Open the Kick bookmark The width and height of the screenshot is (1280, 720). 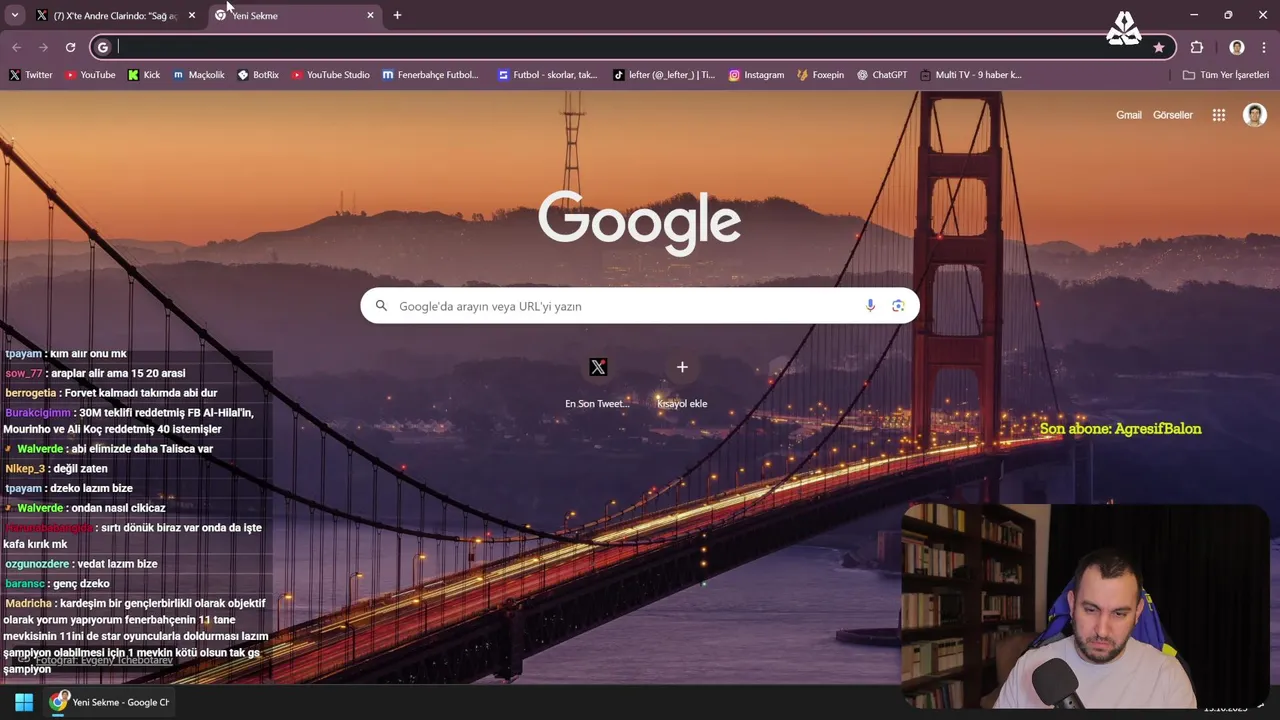(144, 75)
